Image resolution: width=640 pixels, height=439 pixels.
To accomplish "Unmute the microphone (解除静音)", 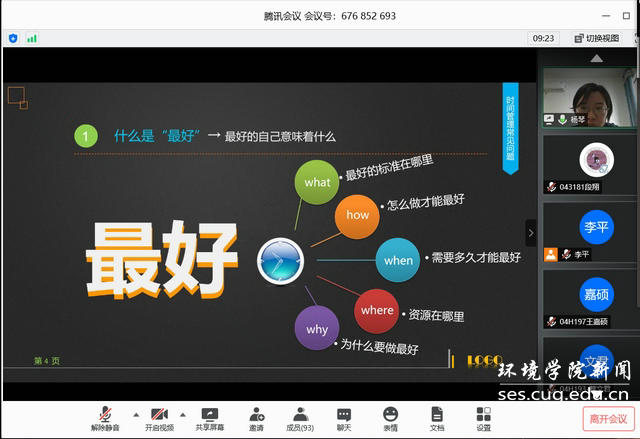I will pyautogui.click(x=105, y=418).
